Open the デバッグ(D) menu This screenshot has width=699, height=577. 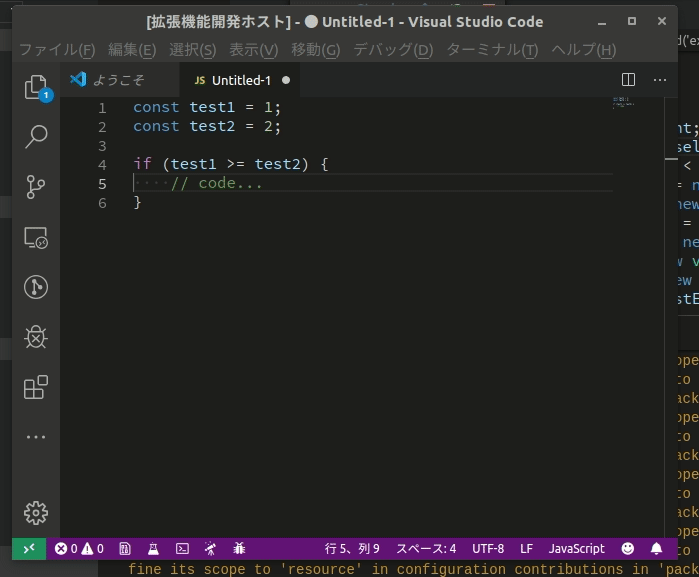(393, 49)
